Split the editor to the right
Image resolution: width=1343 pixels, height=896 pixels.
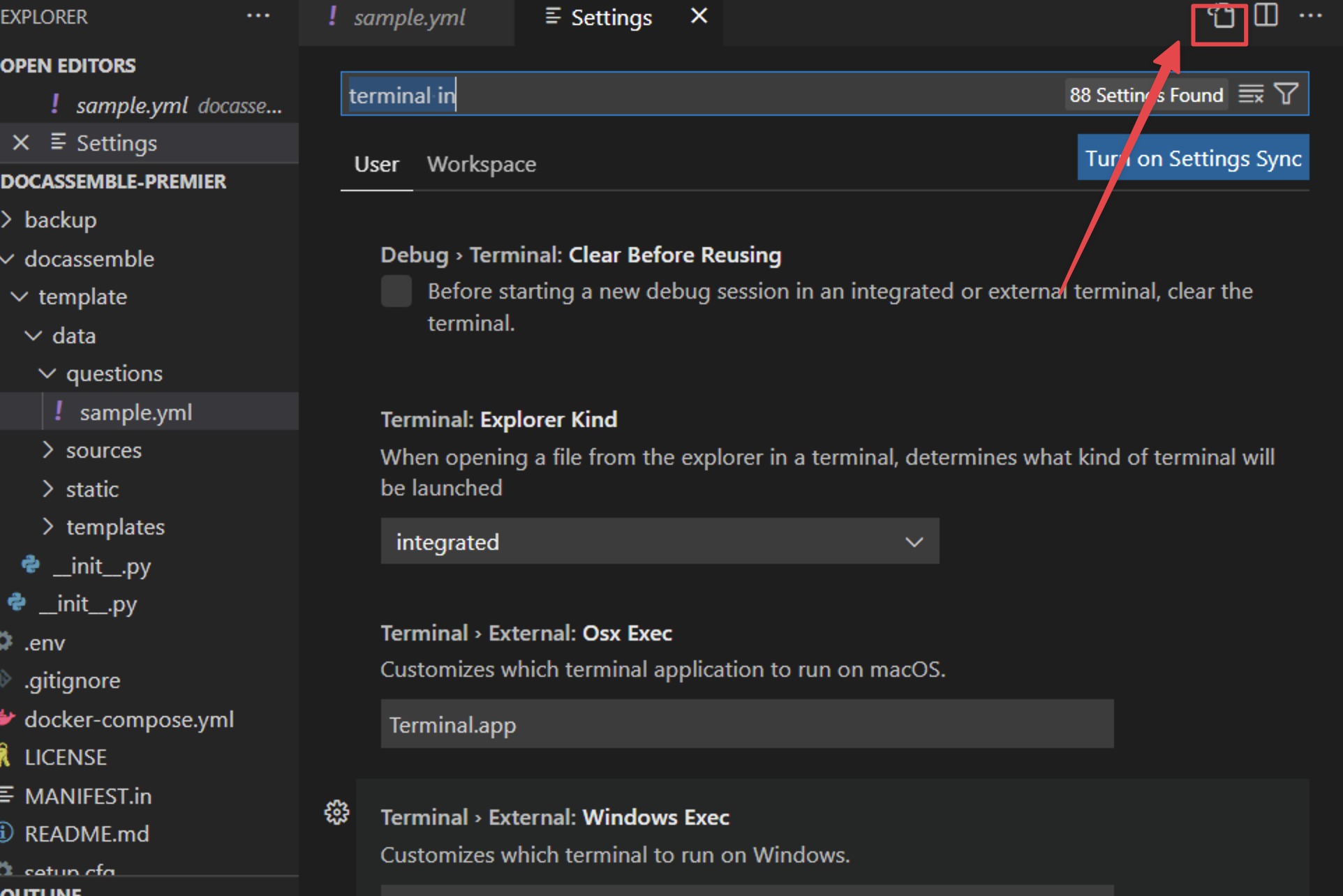(x=1266, y=15)
